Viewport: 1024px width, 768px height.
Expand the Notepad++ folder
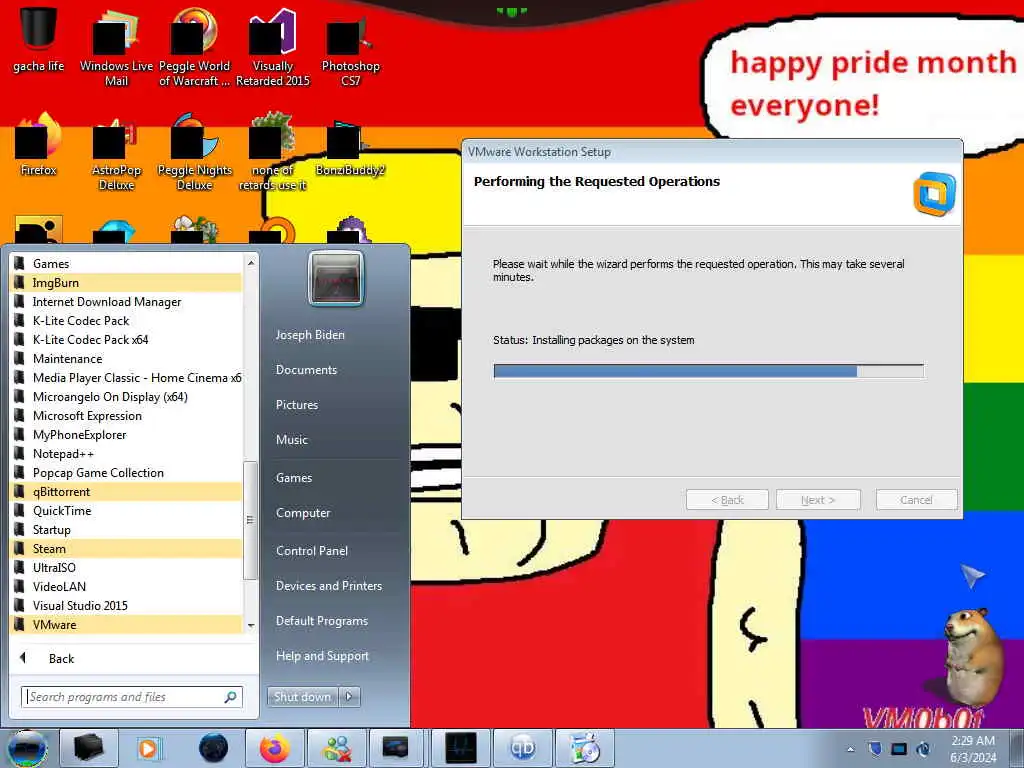click(127, 454)
